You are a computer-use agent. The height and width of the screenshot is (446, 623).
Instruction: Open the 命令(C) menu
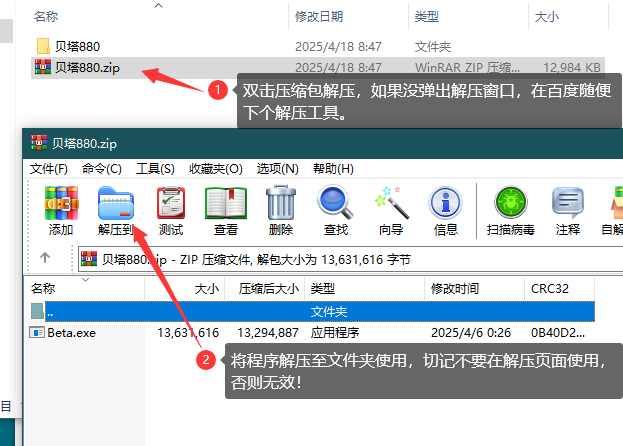point(101,168)
